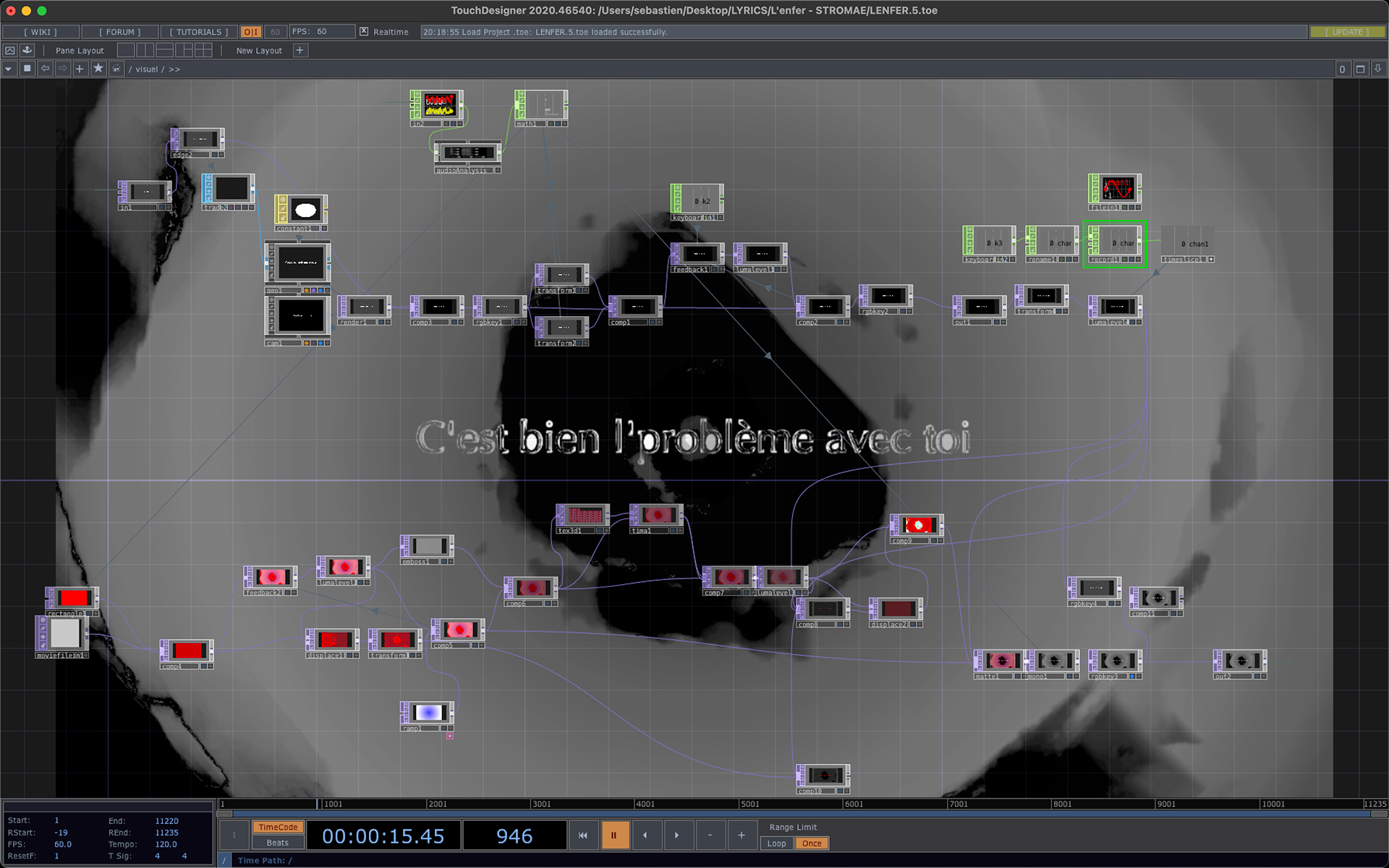Select the tex3d1 node
Image resolution: width=1389 pixels, height=868 pixels.
pyautogui.click(x=583, y=519)
